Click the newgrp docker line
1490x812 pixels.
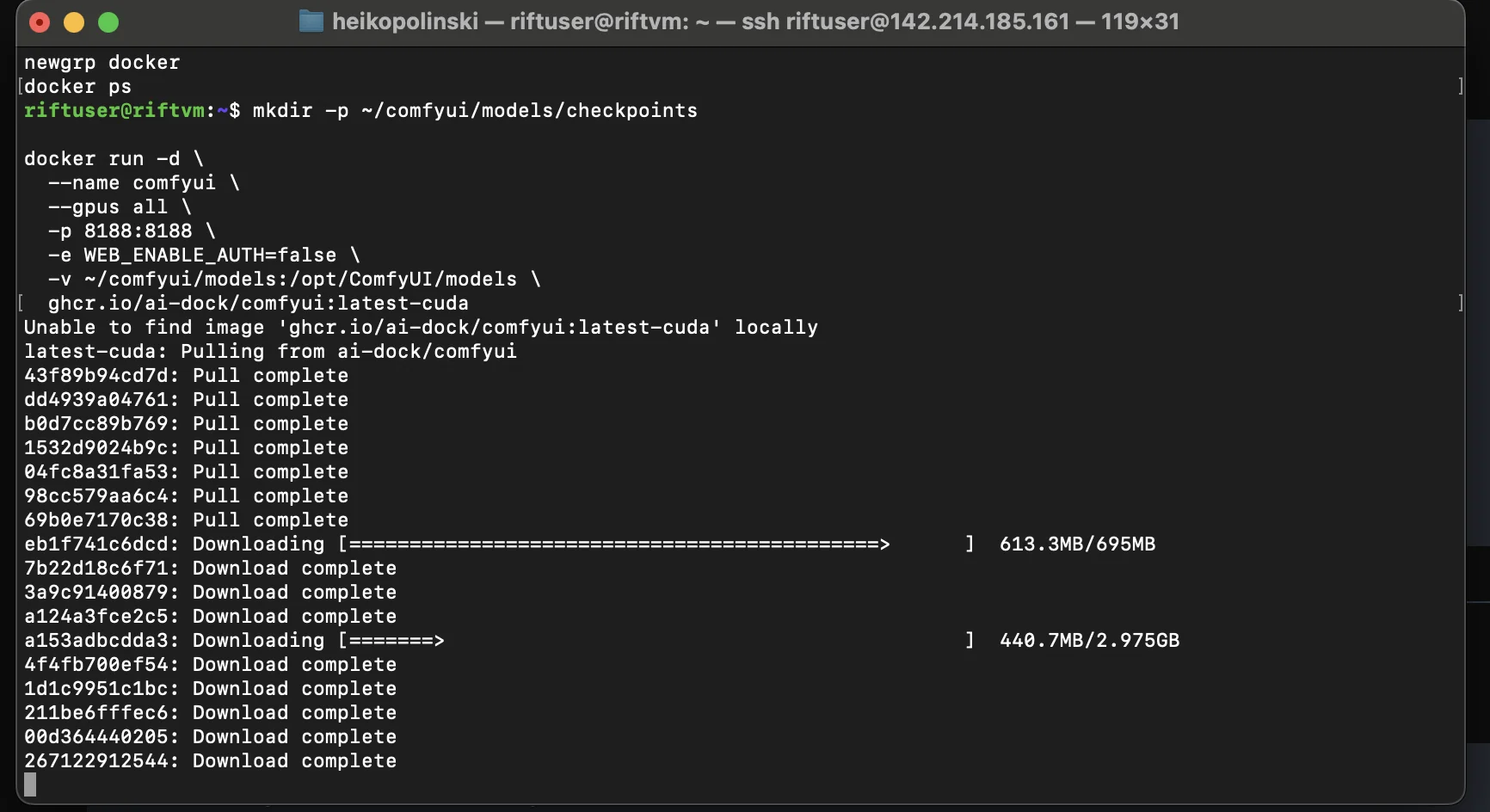[102, 62]
